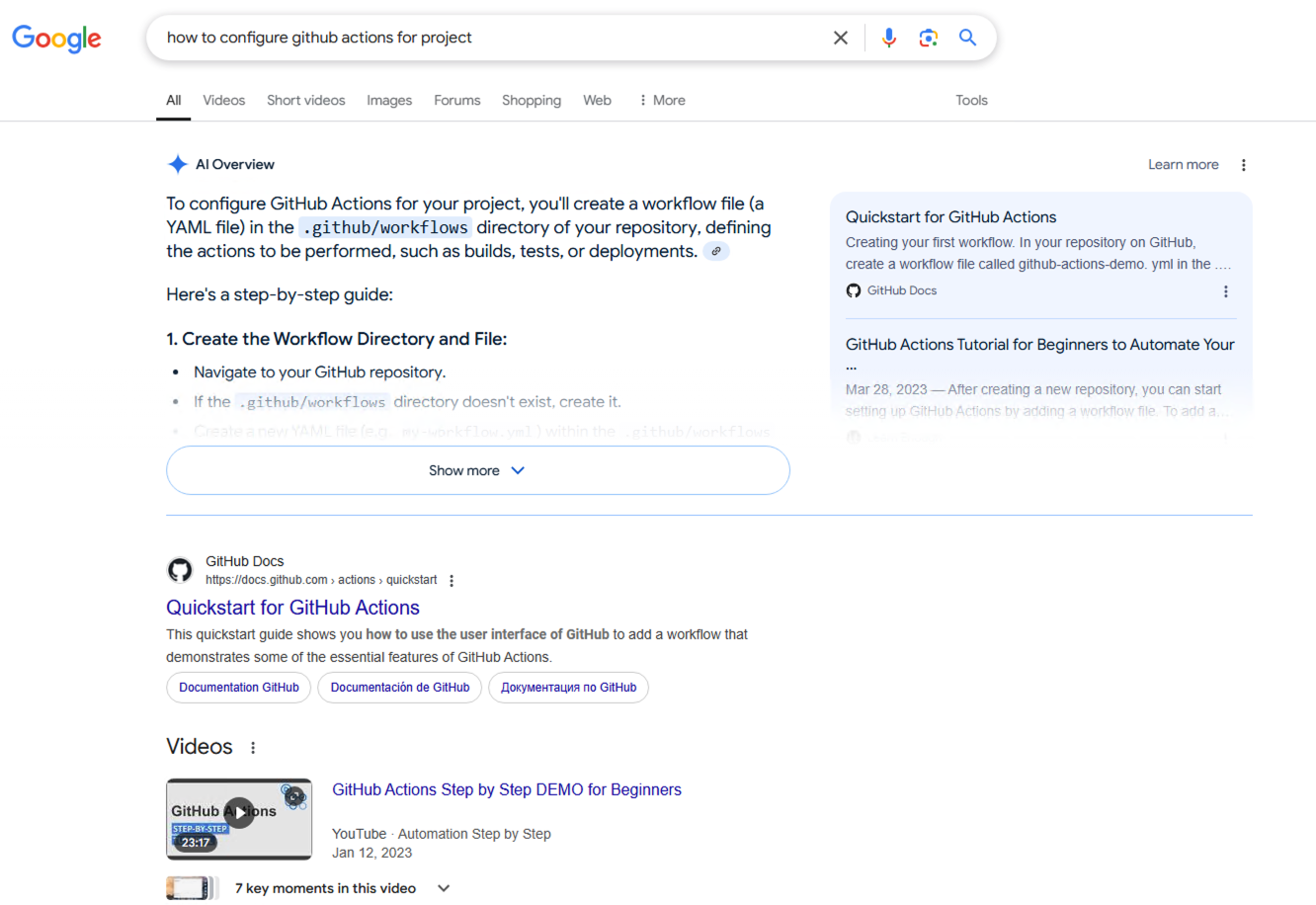Screen dimensions: 1316x905
Task: Open Quickstart for GitHub Actions result title
Action: 292,608
